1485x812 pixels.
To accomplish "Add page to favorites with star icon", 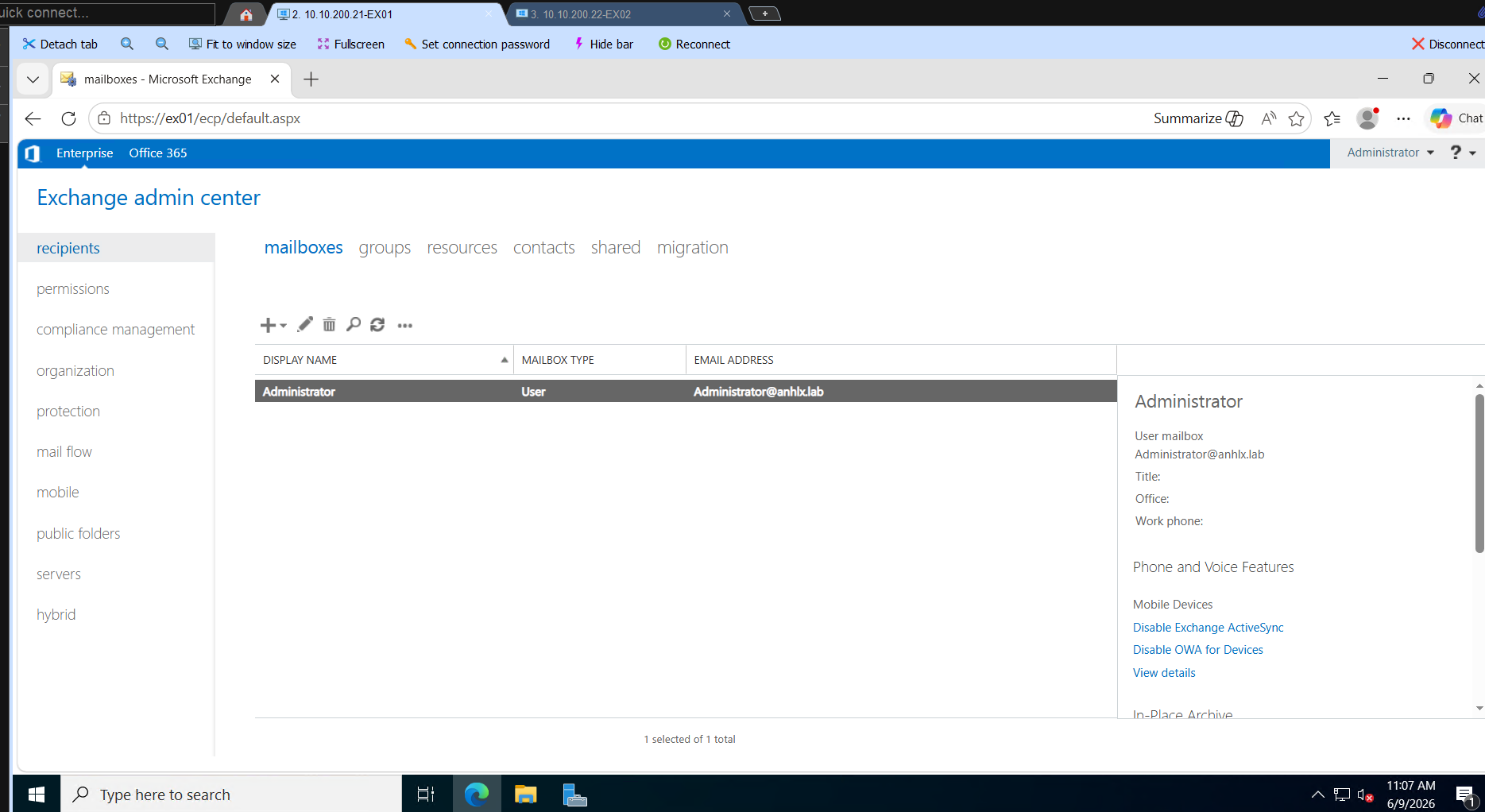I will [x=1297, y=118].
